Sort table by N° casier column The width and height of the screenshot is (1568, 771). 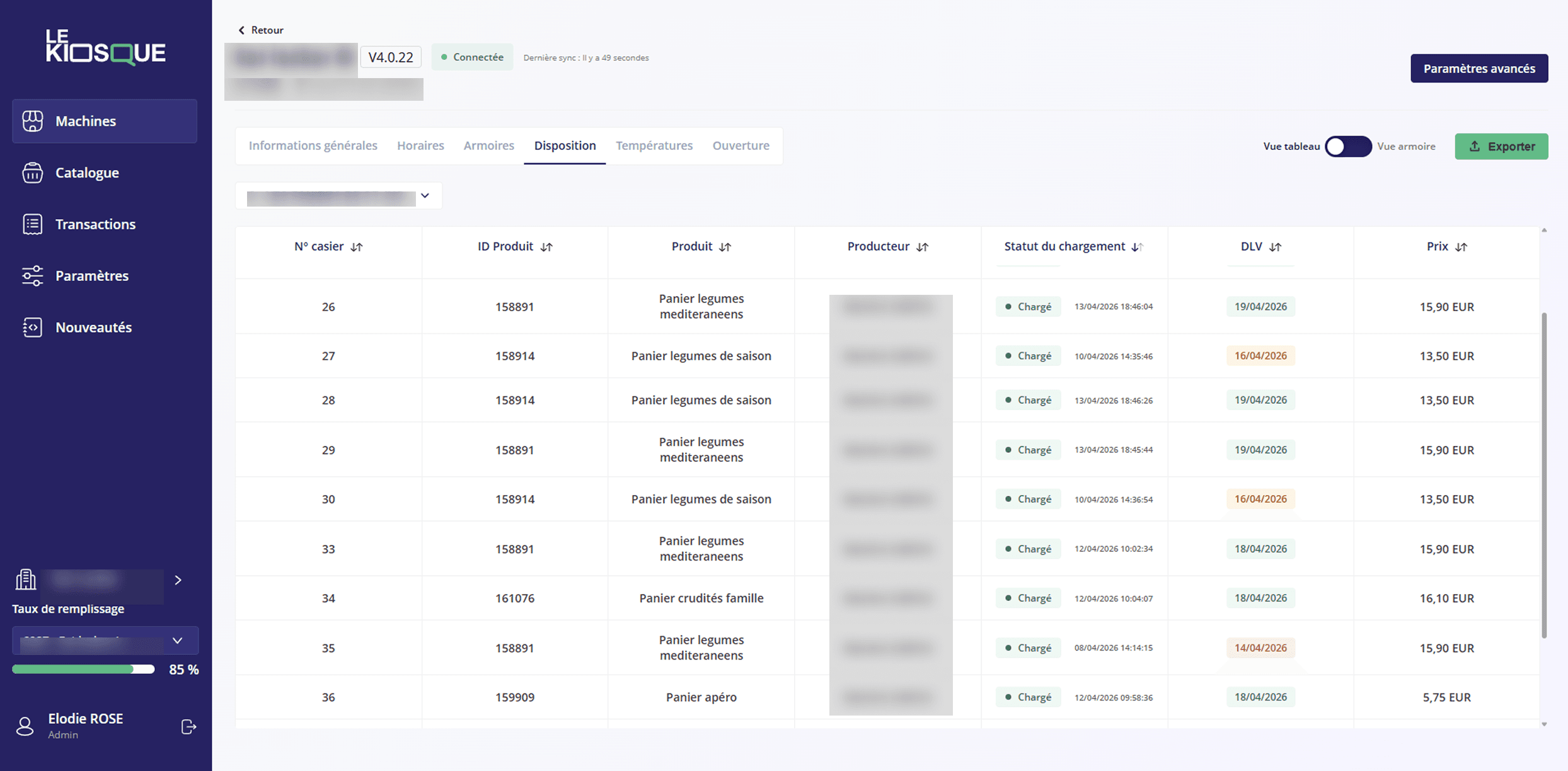[x=357, y=247]
